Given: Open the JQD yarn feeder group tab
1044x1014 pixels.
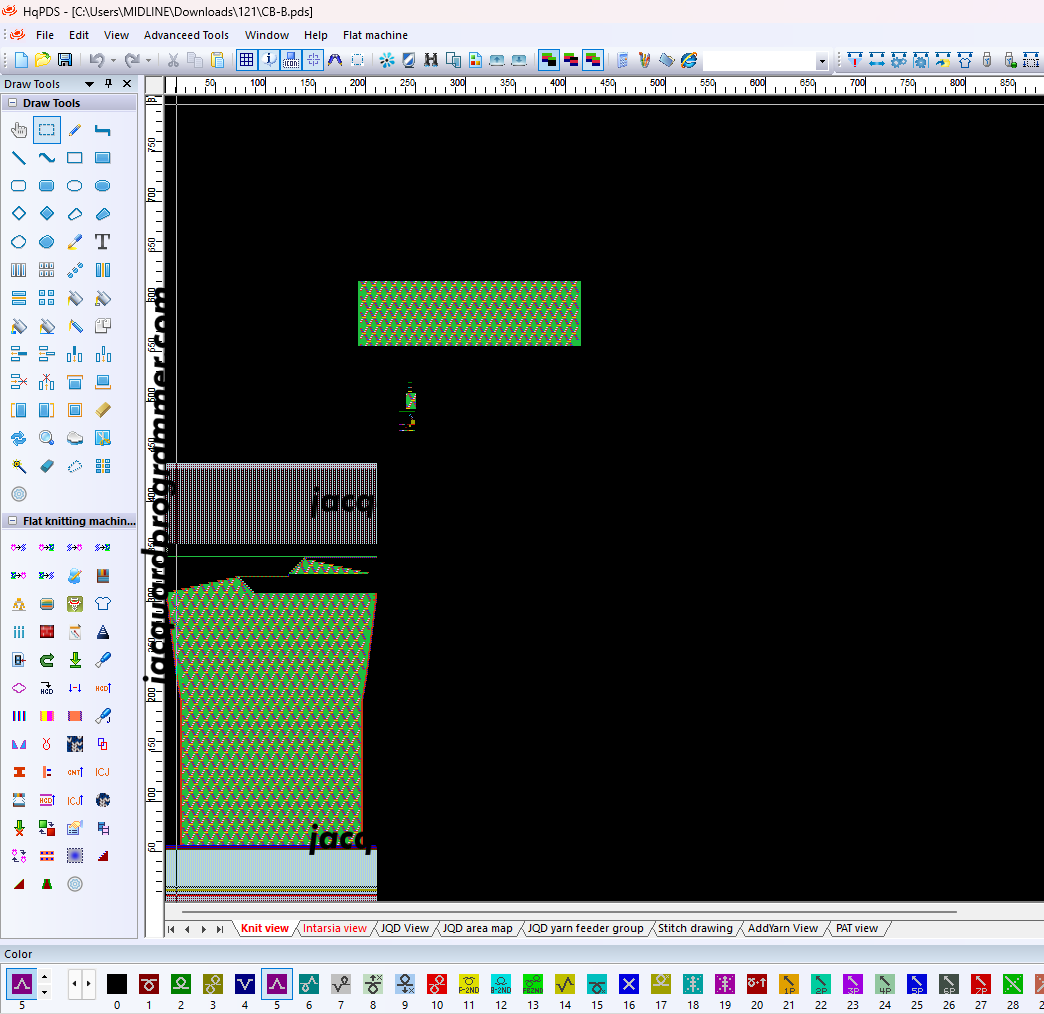Looking at the screenshot, I should tap(585, 928).
